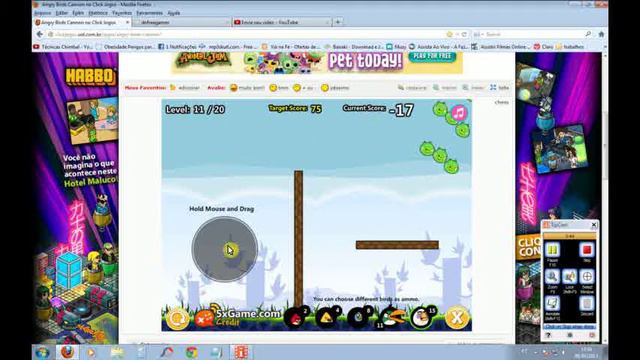Screen dimensions: 640x360
Task: Click Select Window icon in TipCam
Action: pos(587,277)
